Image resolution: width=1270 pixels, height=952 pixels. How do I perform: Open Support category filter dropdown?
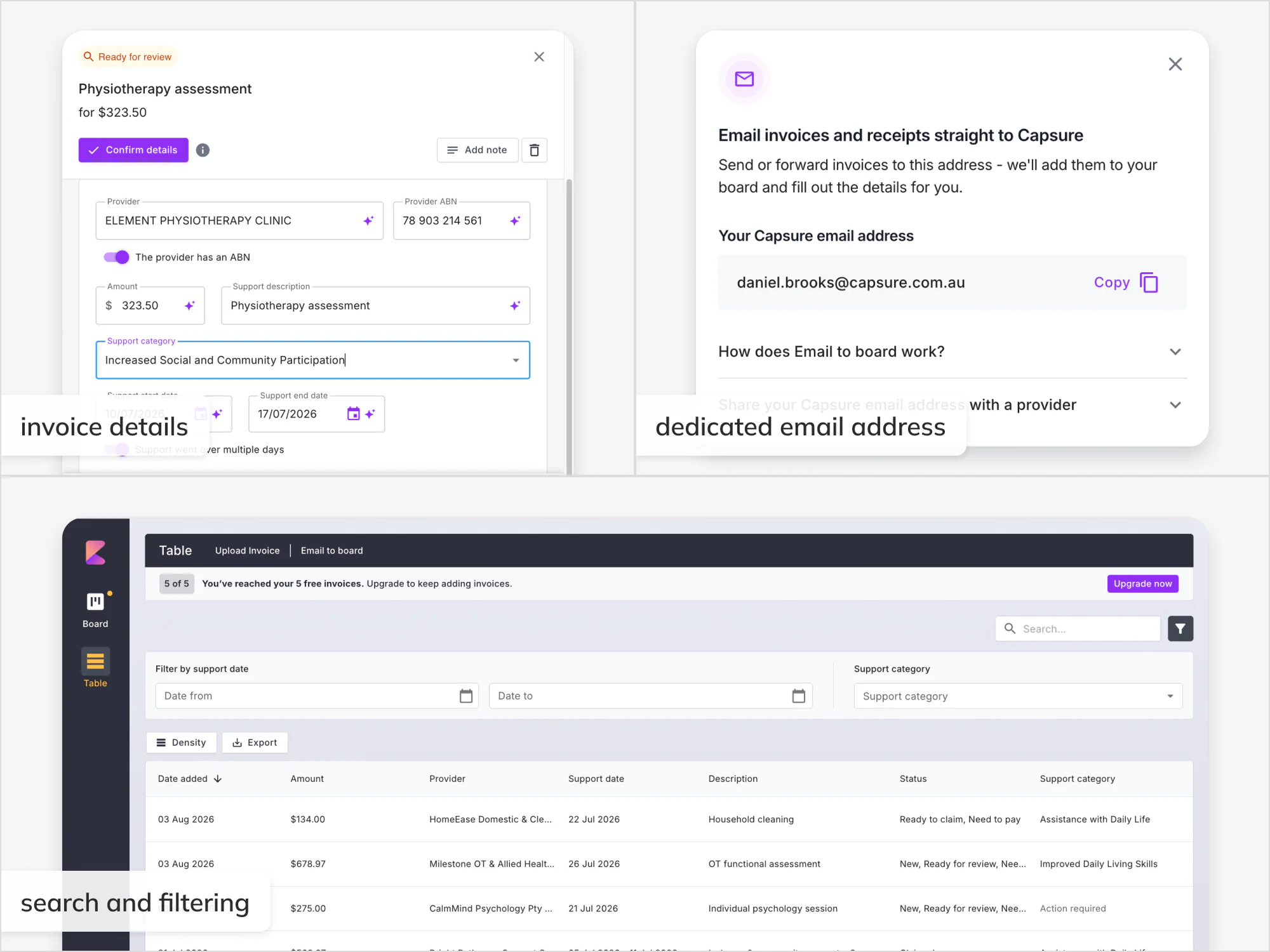[1018, 696]
